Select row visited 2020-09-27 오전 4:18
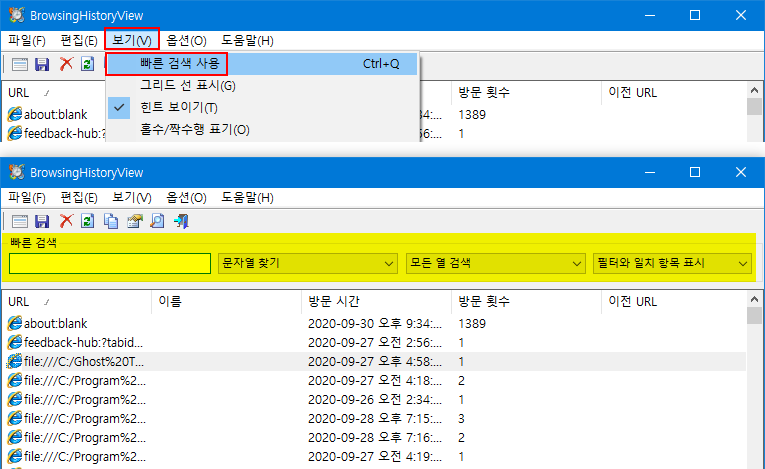Screen dimensions: 765x469 [x=374, y=381]
